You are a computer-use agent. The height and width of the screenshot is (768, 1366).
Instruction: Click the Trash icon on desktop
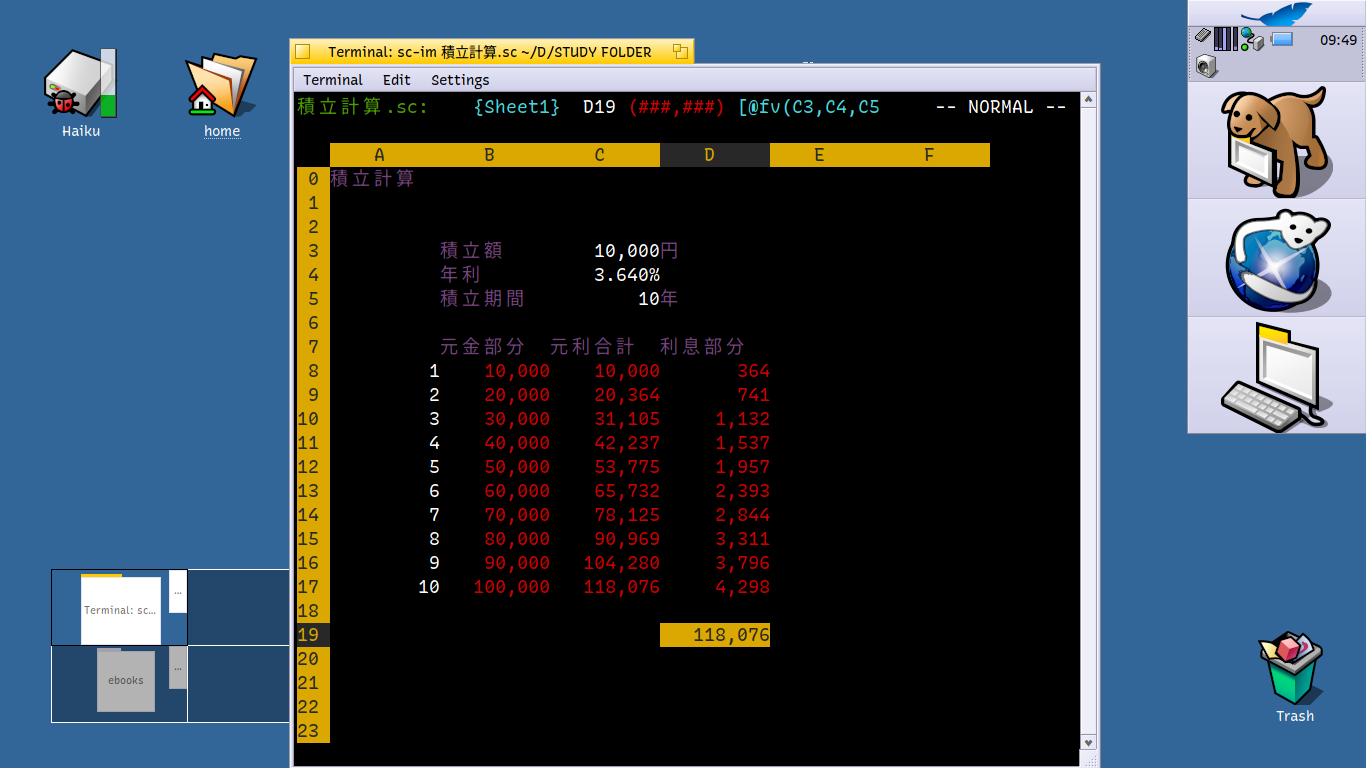click(1294, 670)
